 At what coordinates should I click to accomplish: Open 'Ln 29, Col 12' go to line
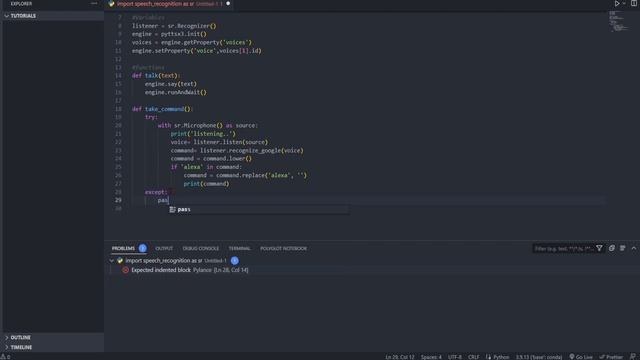tap(400, 357)
